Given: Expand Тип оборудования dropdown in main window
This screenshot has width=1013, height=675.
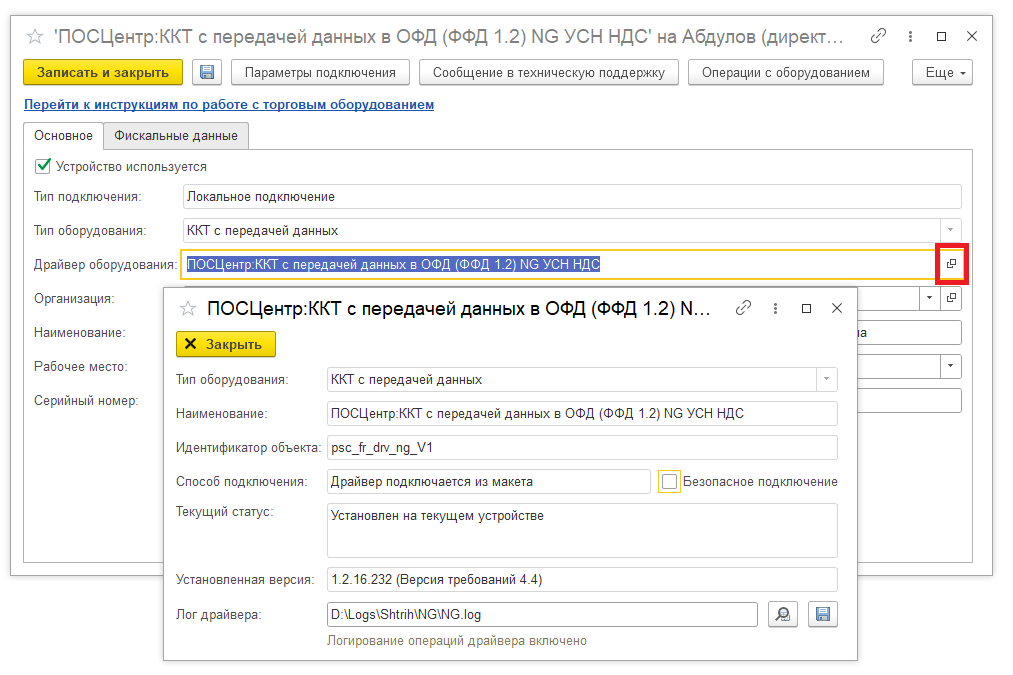Looking at the screenshot, I should [x=950, y=230].
